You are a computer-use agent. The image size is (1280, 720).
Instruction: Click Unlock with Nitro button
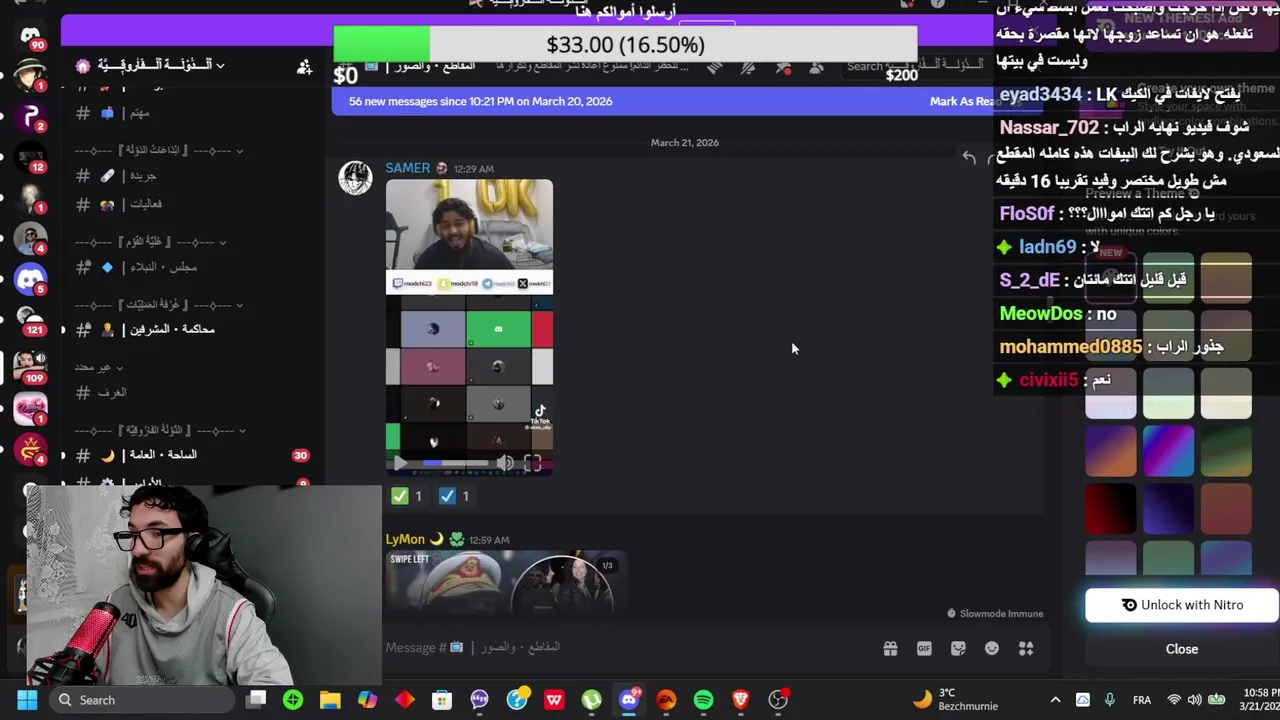point(1181,605)
